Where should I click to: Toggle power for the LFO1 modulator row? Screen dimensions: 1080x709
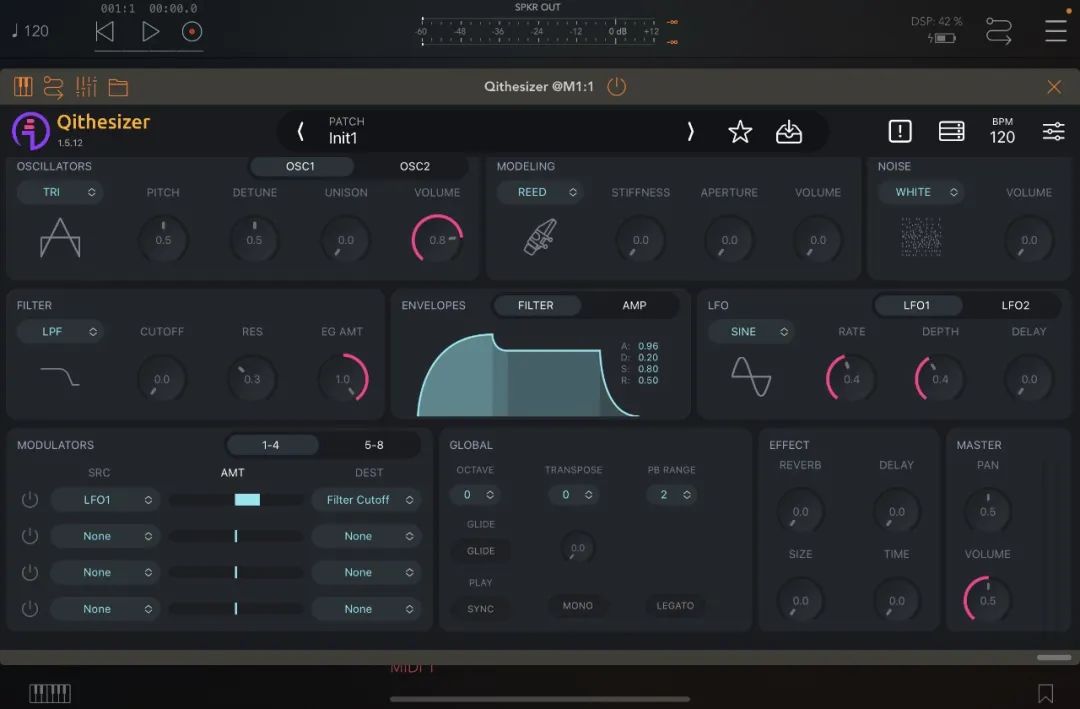[30, 500]
